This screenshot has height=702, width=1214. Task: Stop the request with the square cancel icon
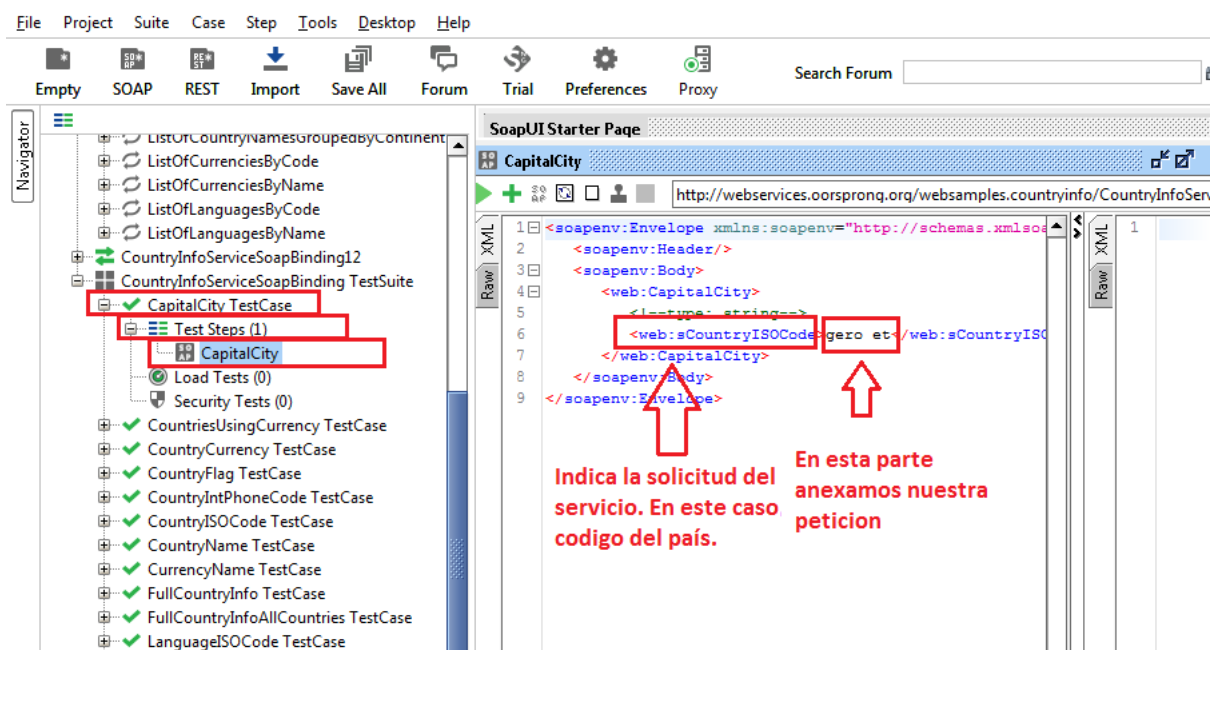click(x=591, y=195)
